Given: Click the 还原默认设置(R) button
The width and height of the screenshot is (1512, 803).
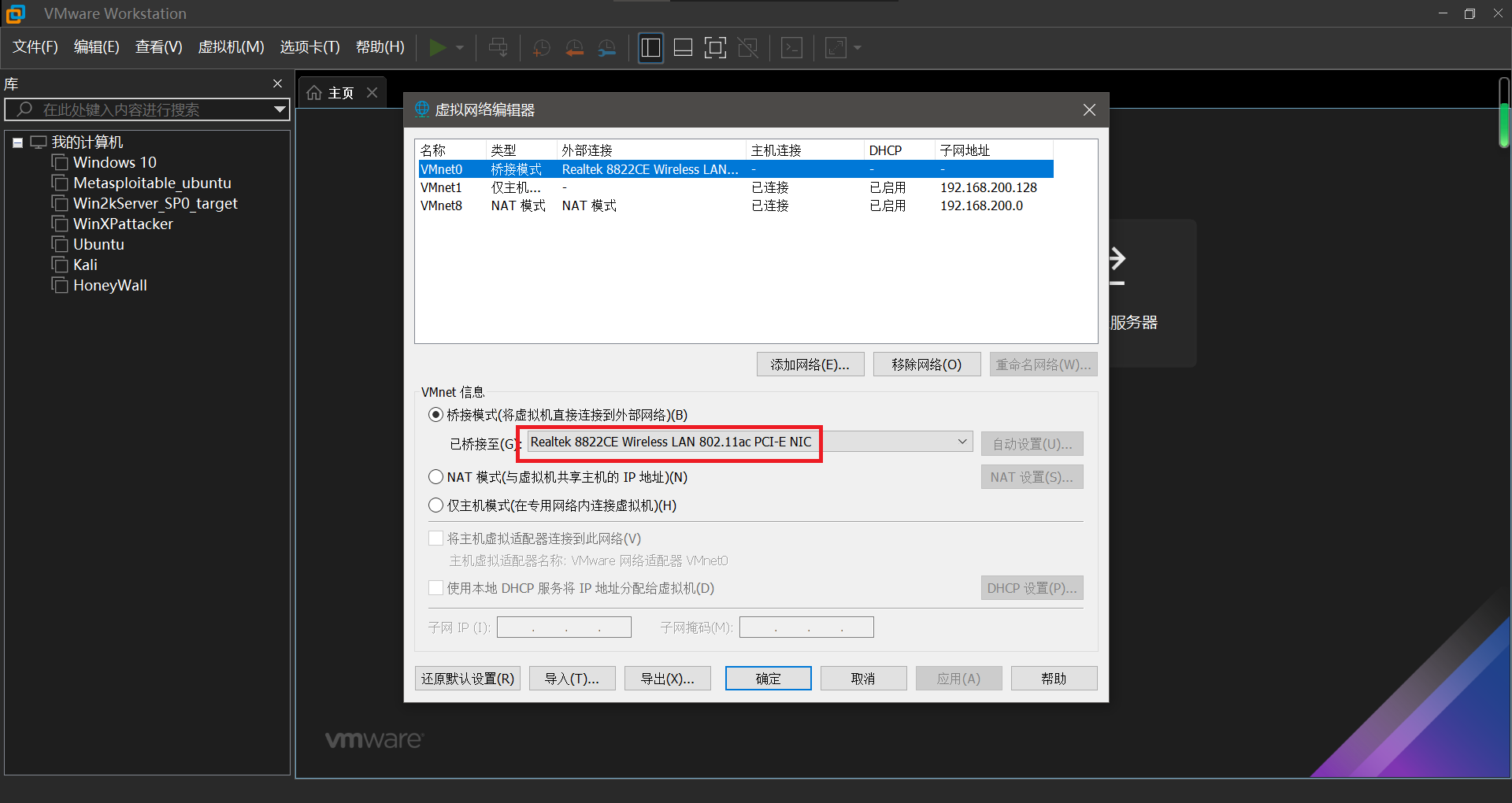Looking at the screenshot, I should (468, 679).
